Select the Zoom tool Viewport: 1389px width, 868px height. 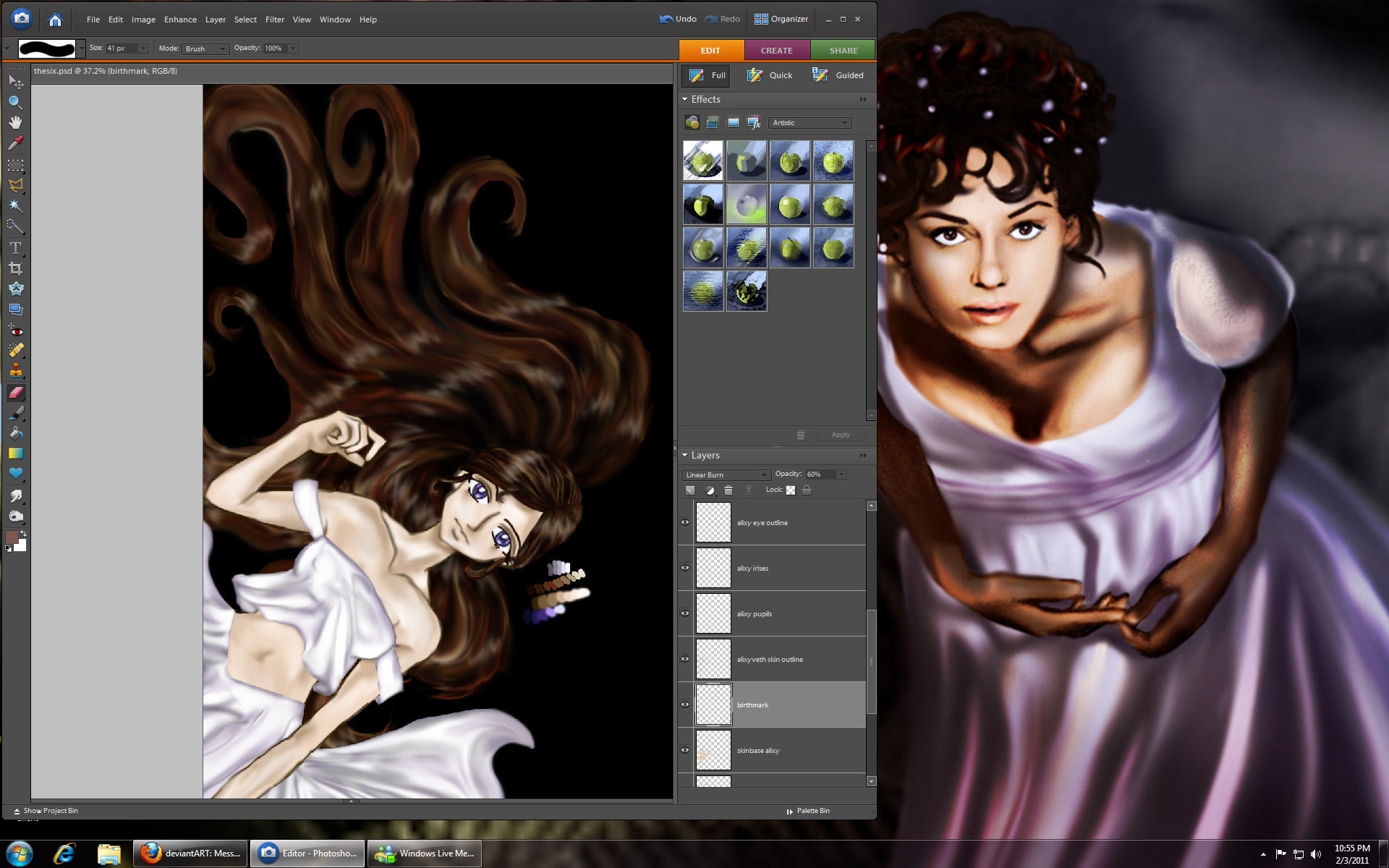16,102
